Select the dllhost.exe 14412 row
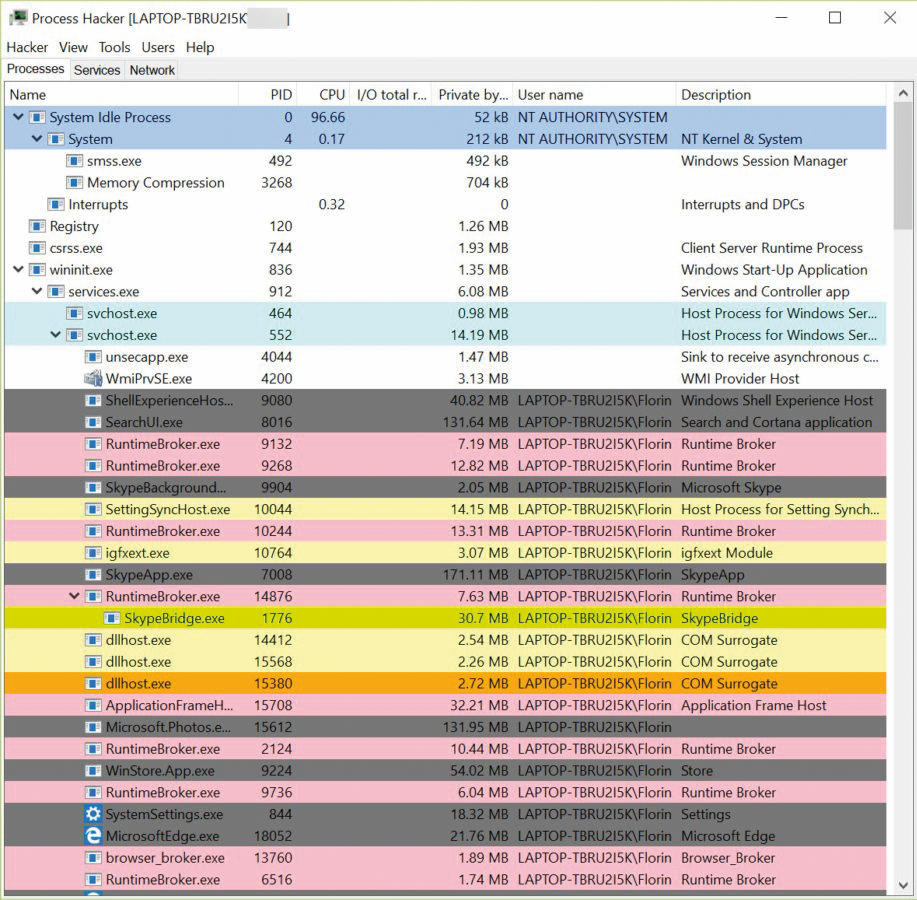The width and height of the screenshot is (917, 900). pyautogui.click(x=446, y=640)
